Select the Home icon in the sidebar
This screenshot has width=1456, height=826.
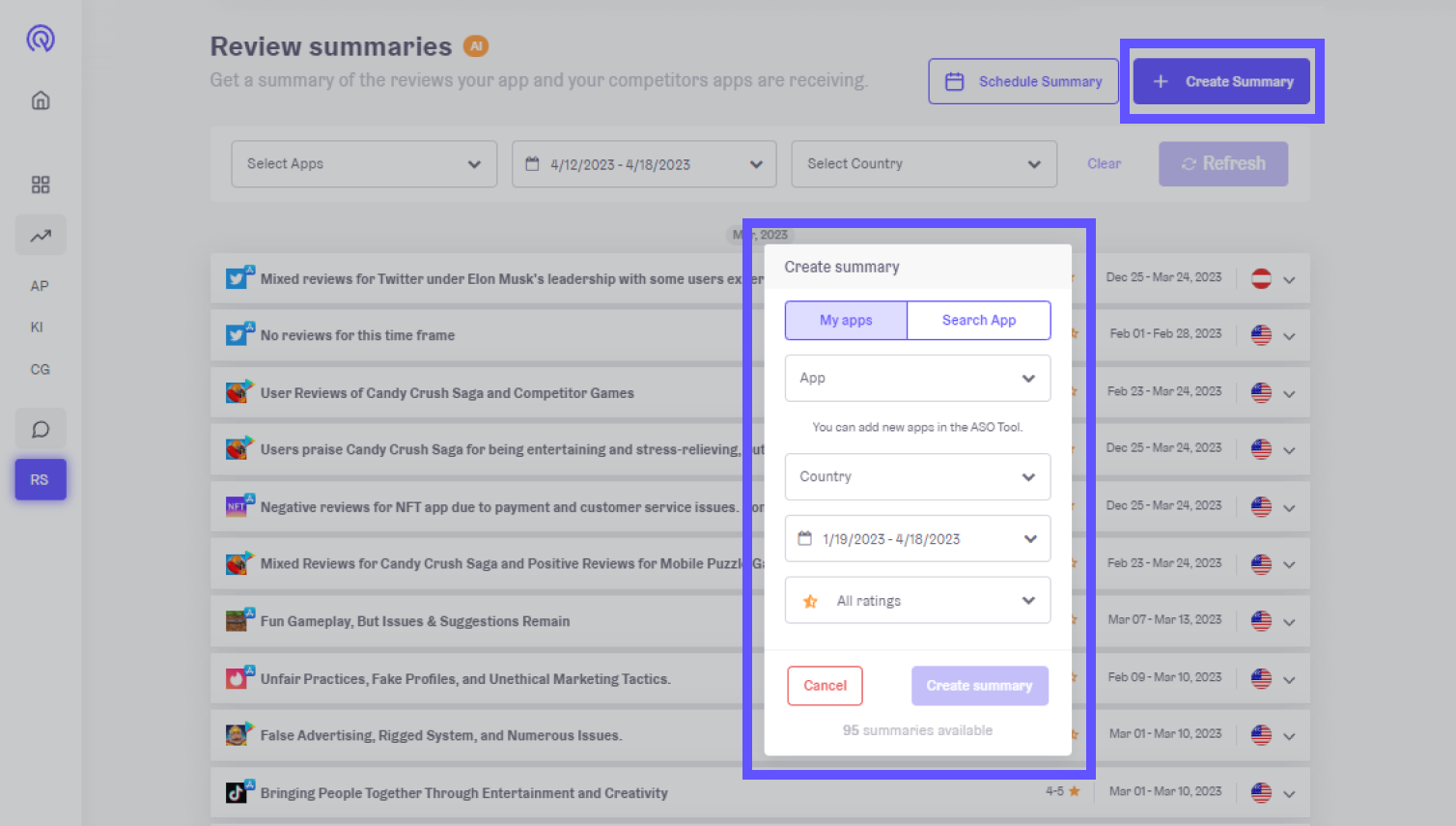(40, 100)
